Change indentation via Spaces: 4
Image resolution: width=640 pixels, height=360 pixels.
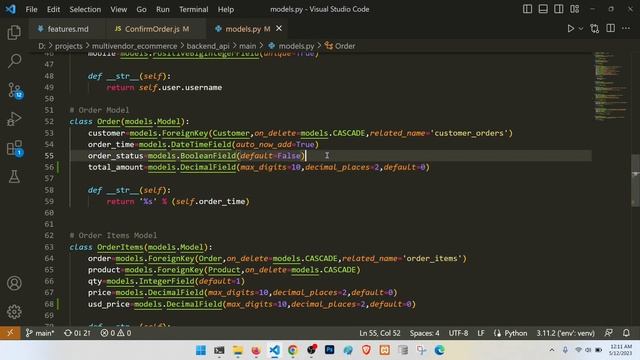(x=424, y=333)
